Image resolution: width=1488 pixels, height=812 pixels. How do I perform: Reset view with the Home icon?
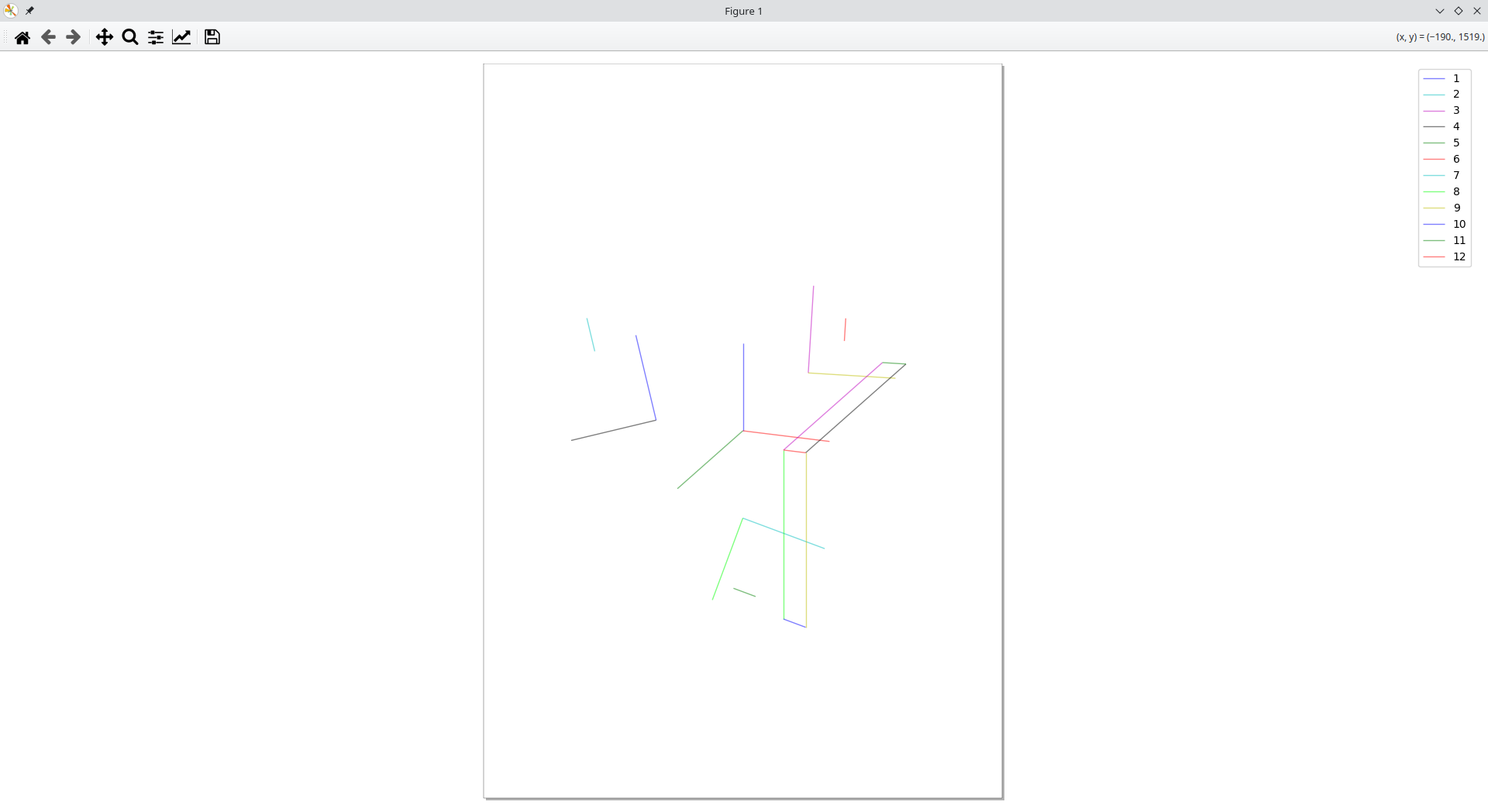[22, 37]
